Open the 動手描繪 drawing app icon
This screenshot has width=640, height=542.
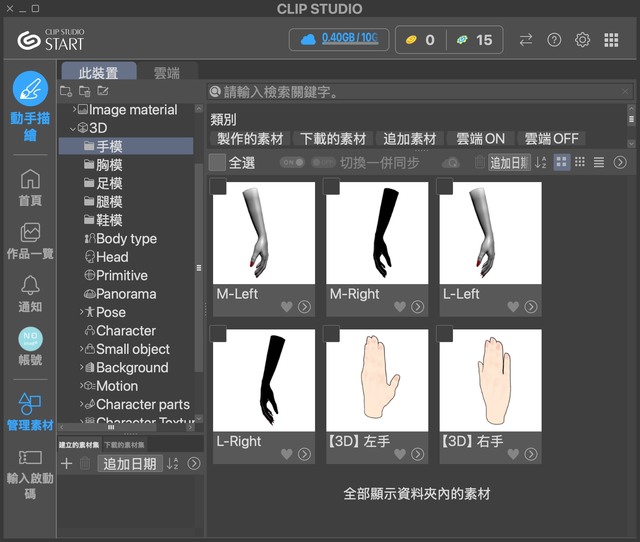(x=30, y=89)
